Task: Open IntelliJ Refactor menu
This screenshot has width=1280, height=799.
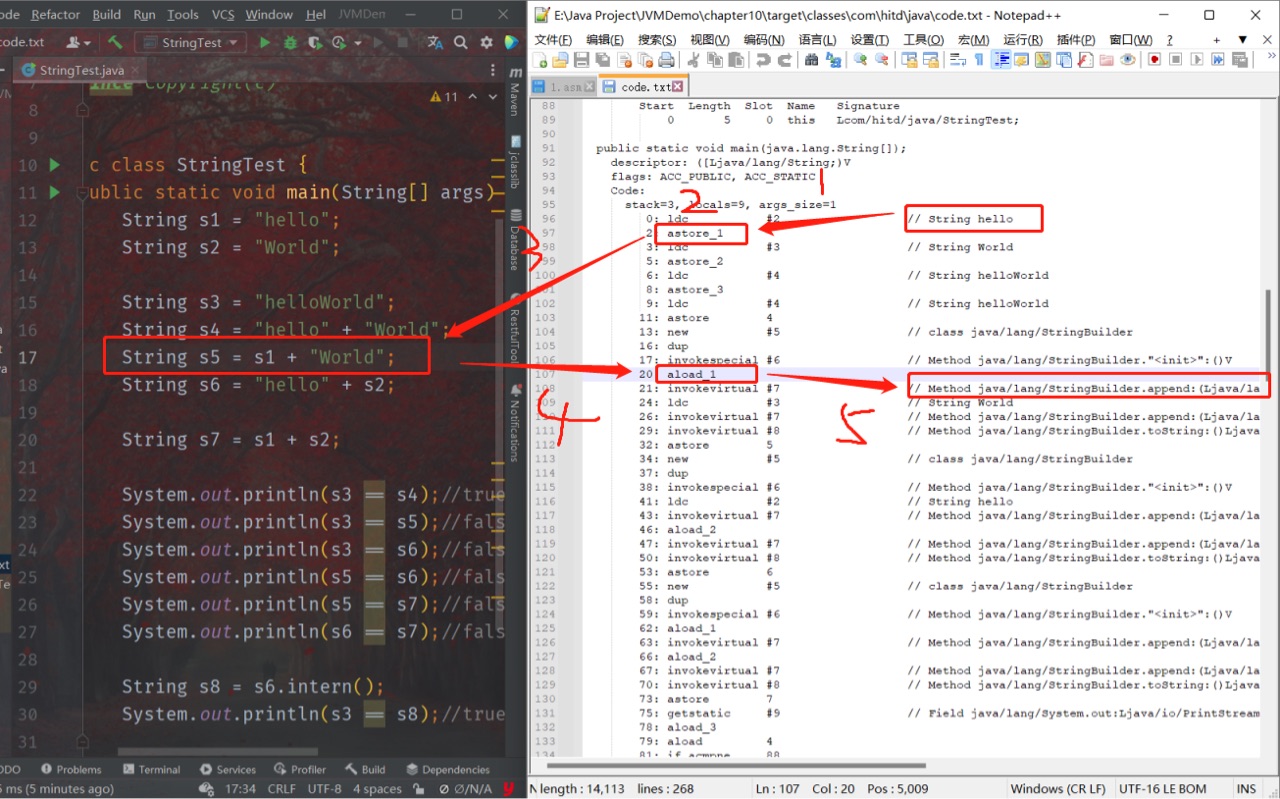Action: [x=55, y=14]
